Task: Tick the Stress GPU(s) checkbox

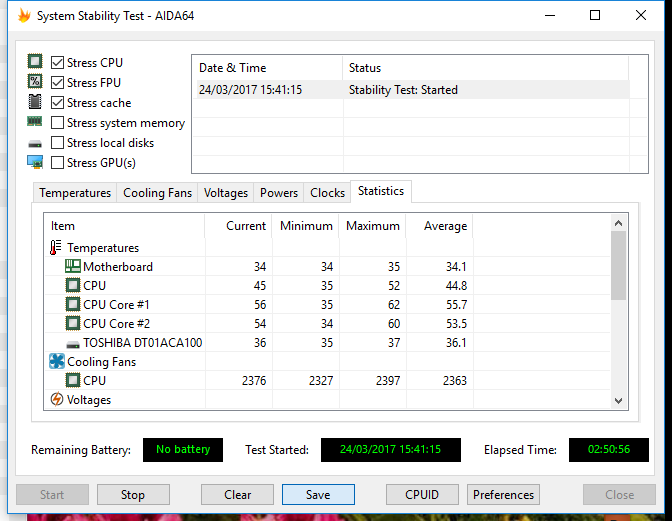Action: click(x=57, y=163)
